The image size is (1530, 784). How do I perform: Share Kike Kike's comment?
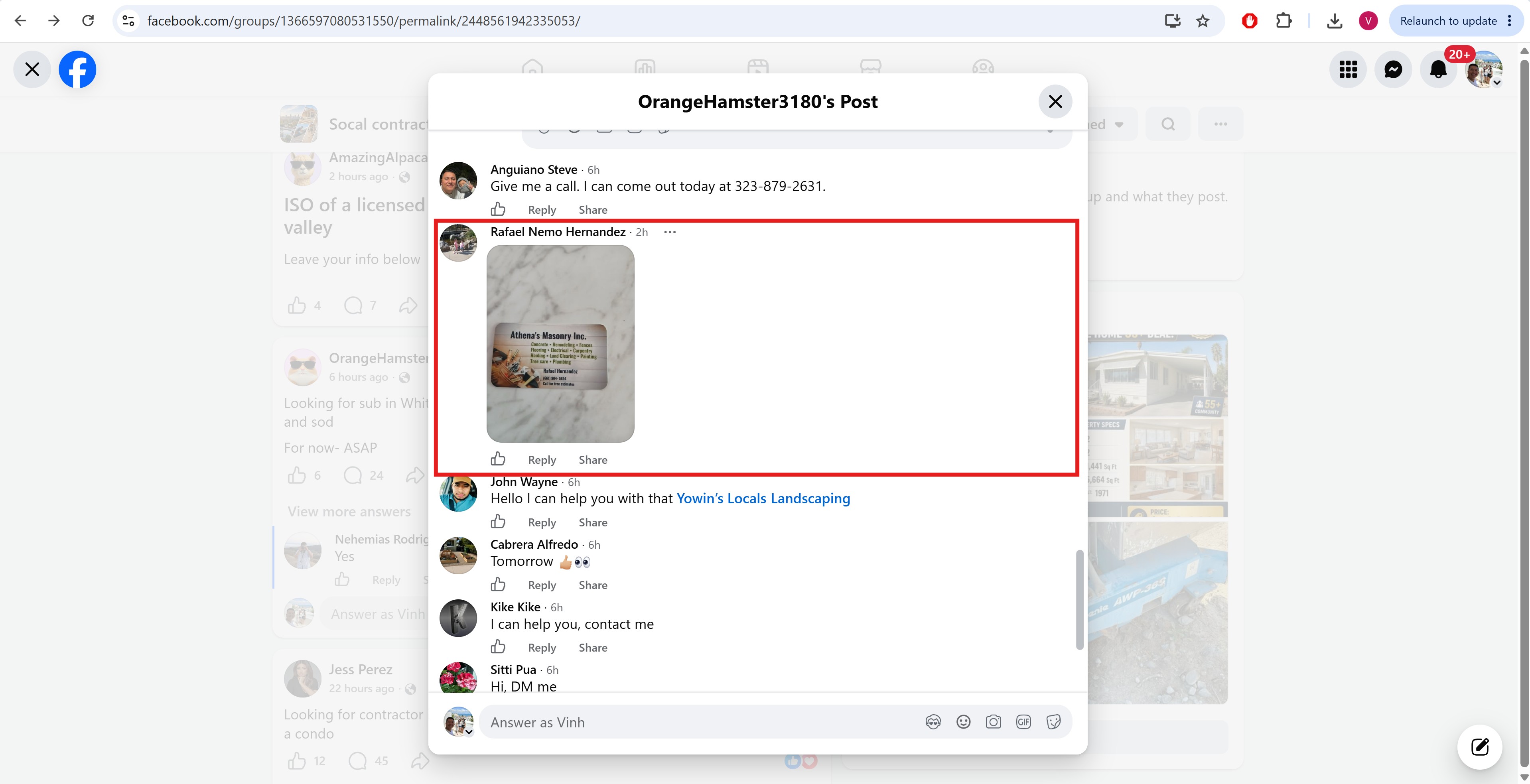(x=593, y=647)
